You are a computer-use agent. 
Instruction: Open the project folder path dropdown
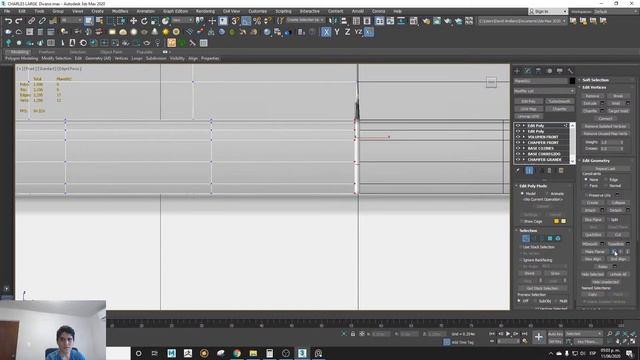pyautogui.click(x=522, y=20)
